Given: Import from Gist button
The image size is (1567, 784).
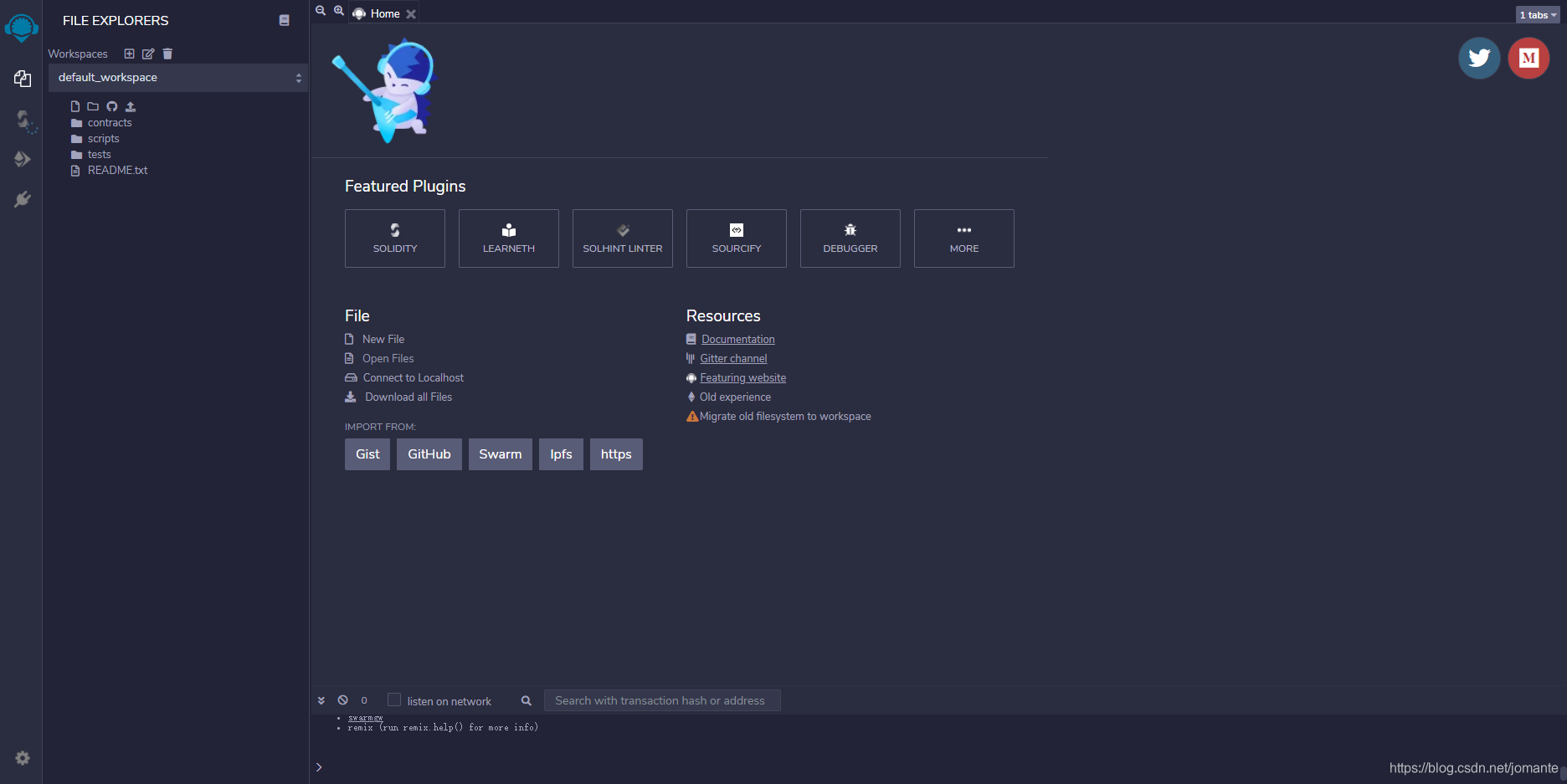Looking at the screenshot, I should [x=367, y=454].
